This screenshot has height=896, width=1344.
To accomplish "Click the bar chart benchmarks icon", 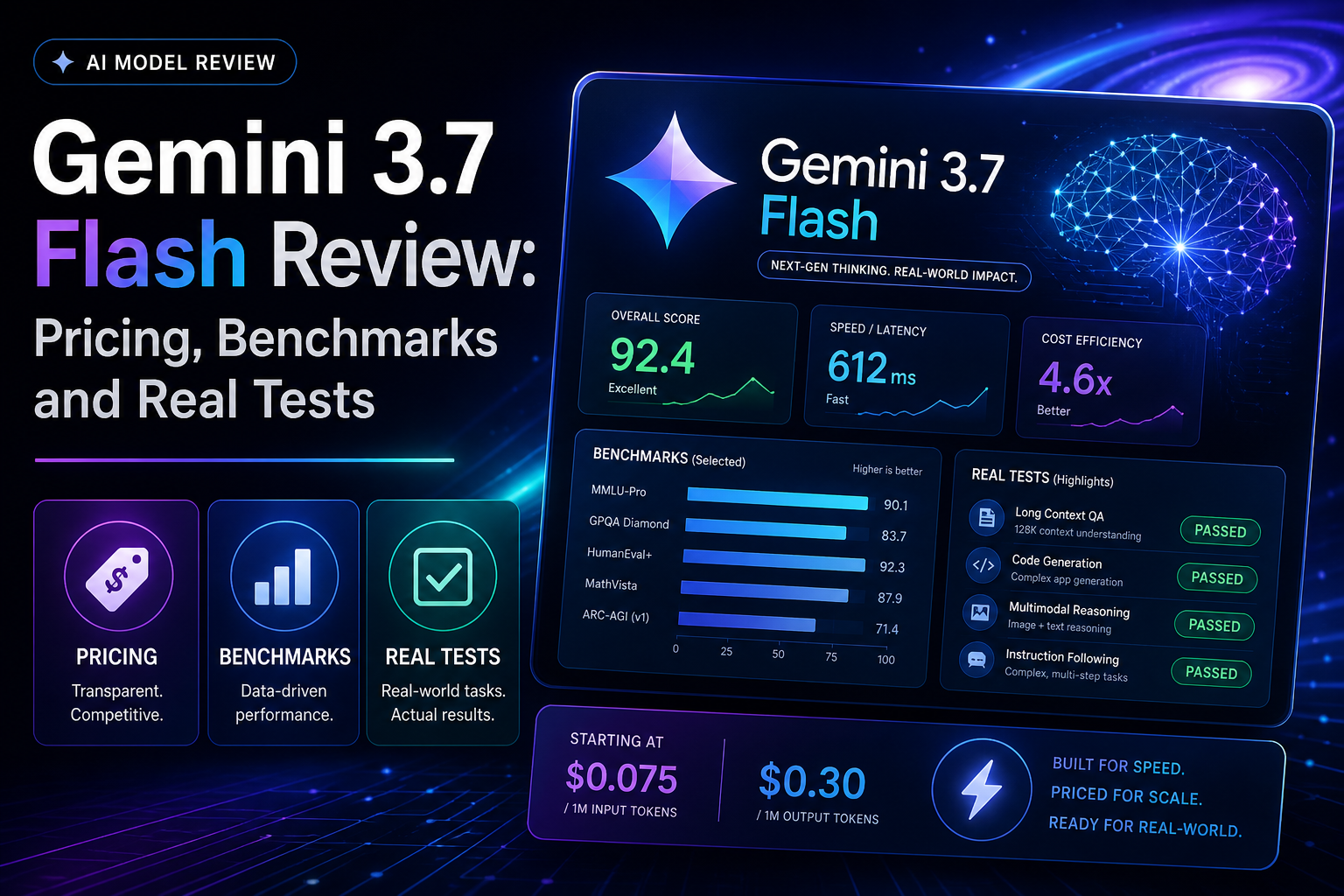I will click(x=283, y=576).
